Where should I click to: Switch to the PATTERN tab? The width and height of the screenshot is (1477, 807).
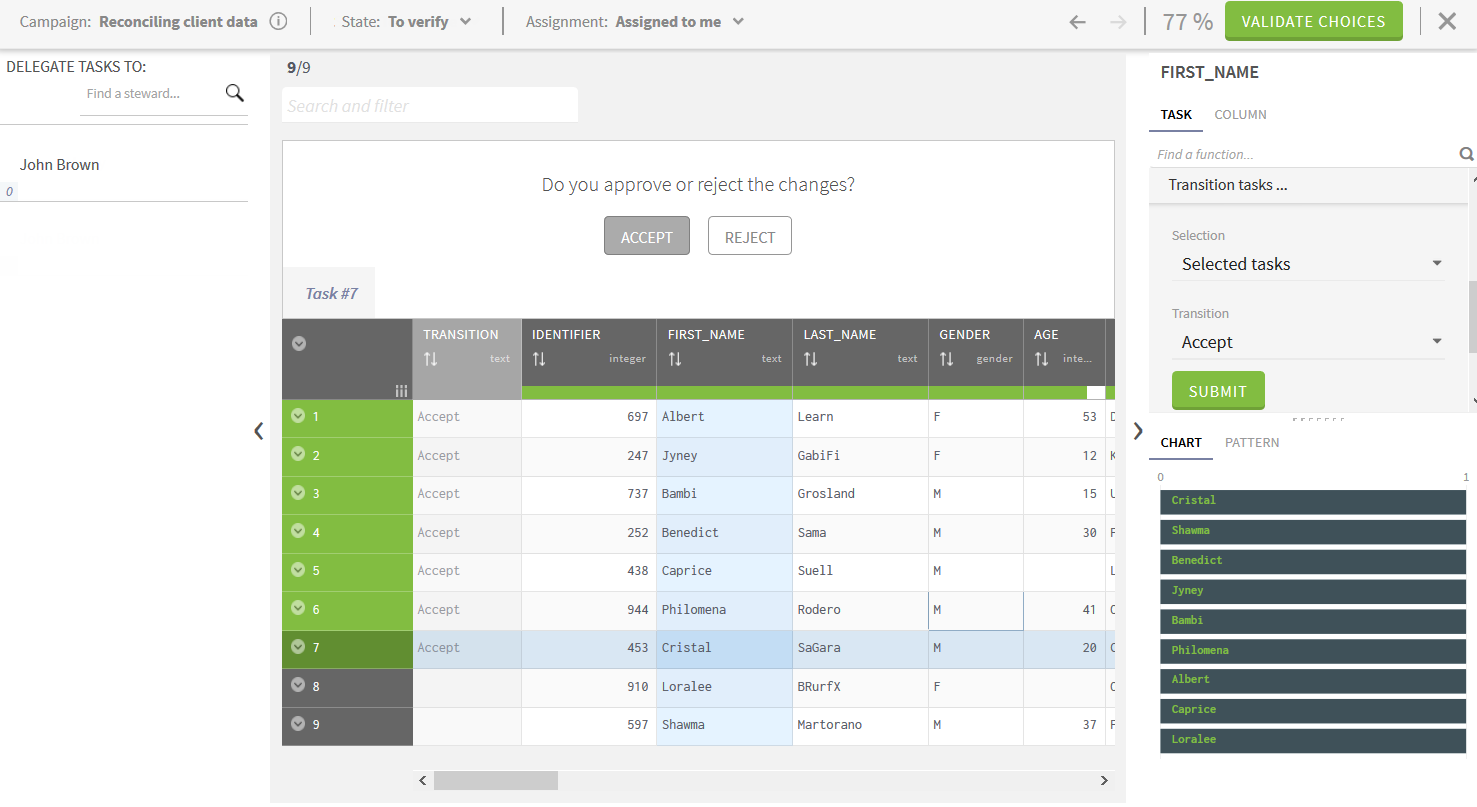click(1251, 443)
